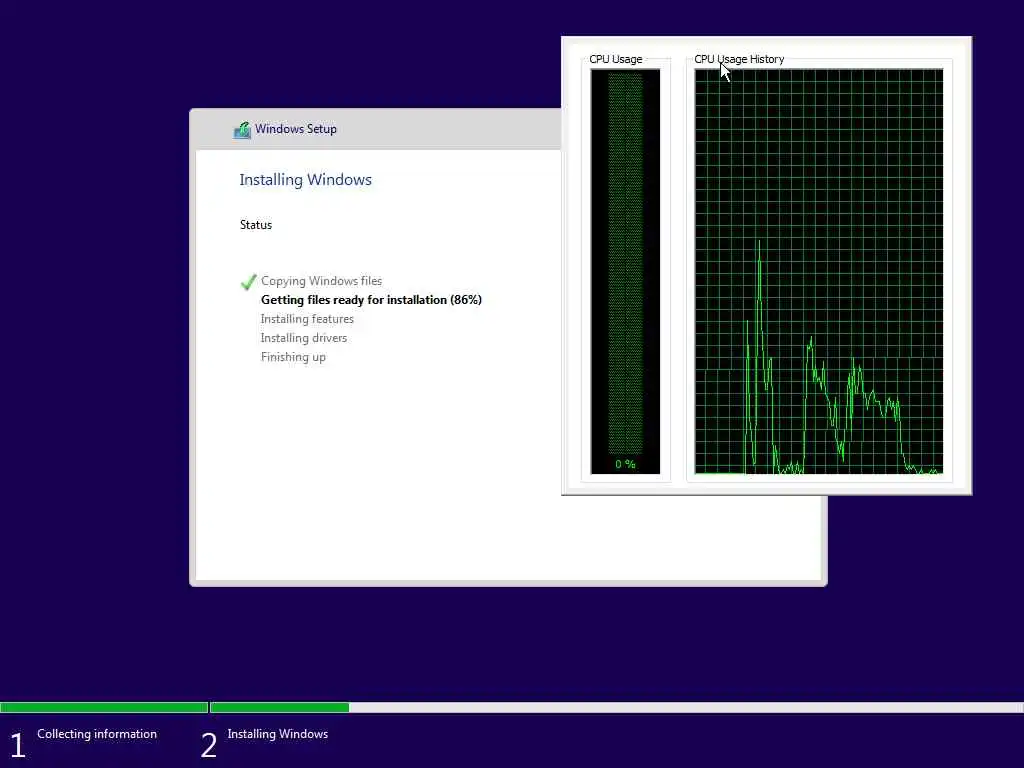Click the green checkmark beside Copying Windows files
Screen dimensions: 1024x768
[248, 281]
